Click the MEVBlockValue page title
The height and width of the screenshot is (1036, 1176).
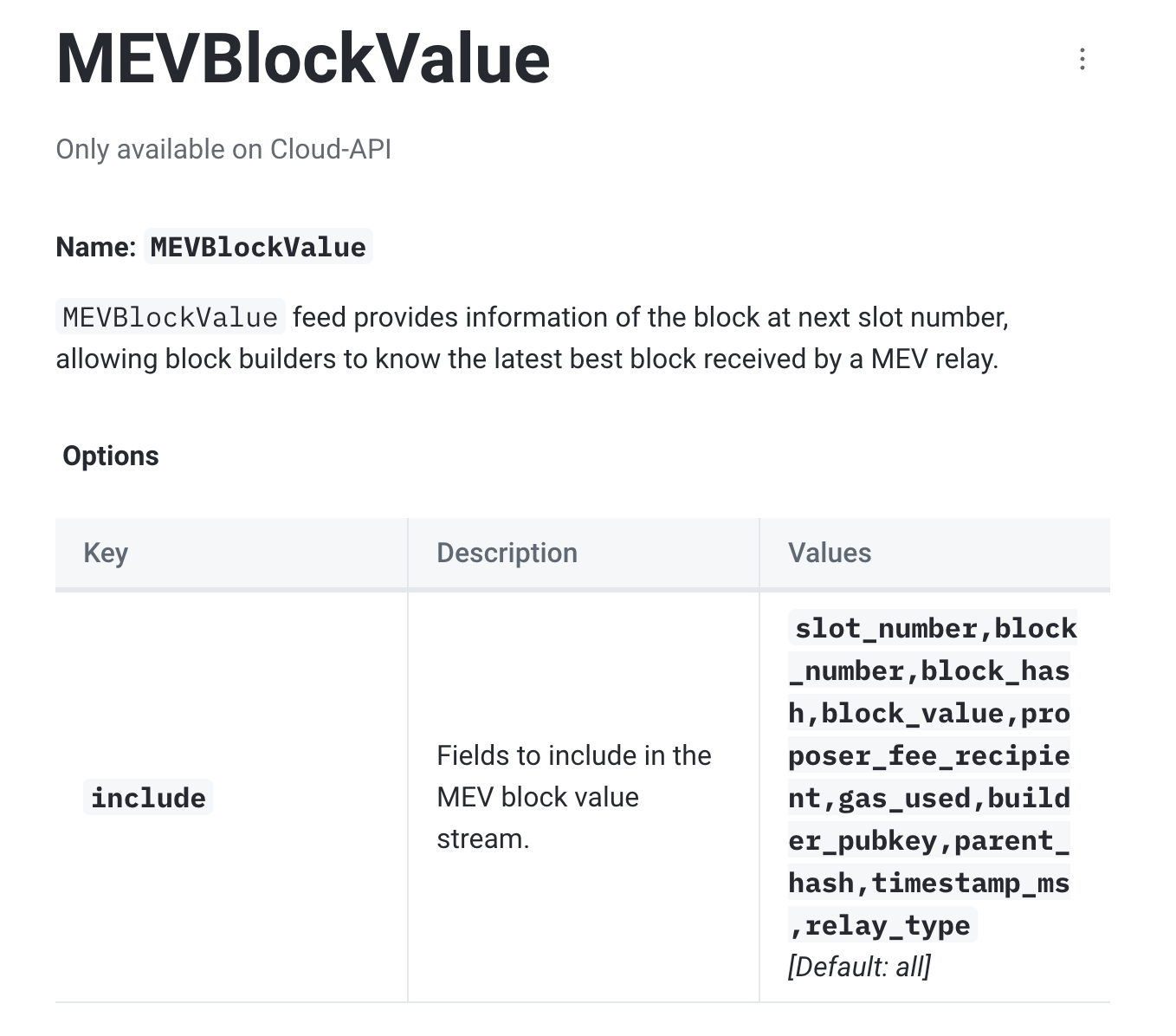point(302,59)
